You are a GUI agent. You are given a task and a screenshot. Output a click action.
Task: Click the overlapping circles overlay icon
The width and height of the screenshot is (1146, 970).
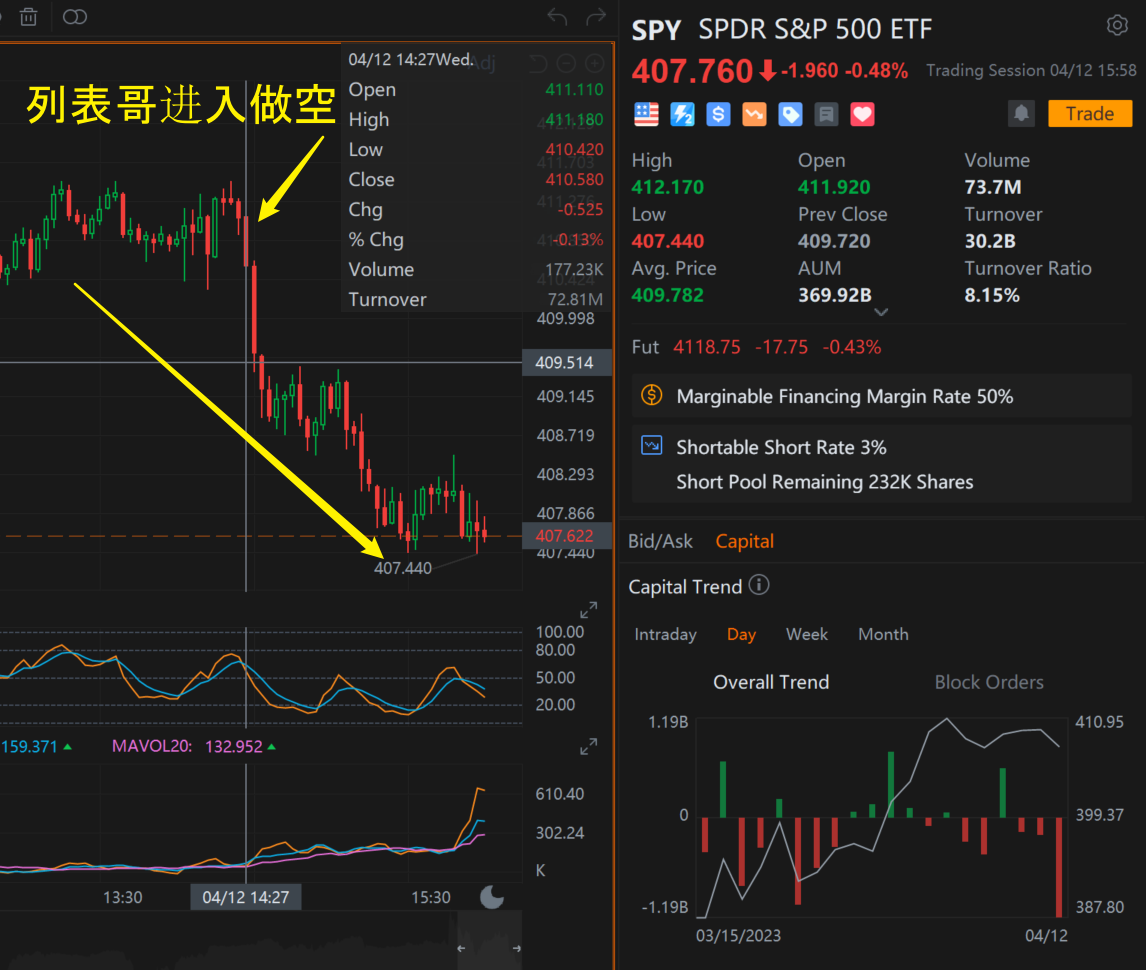[x=75, y=16]
